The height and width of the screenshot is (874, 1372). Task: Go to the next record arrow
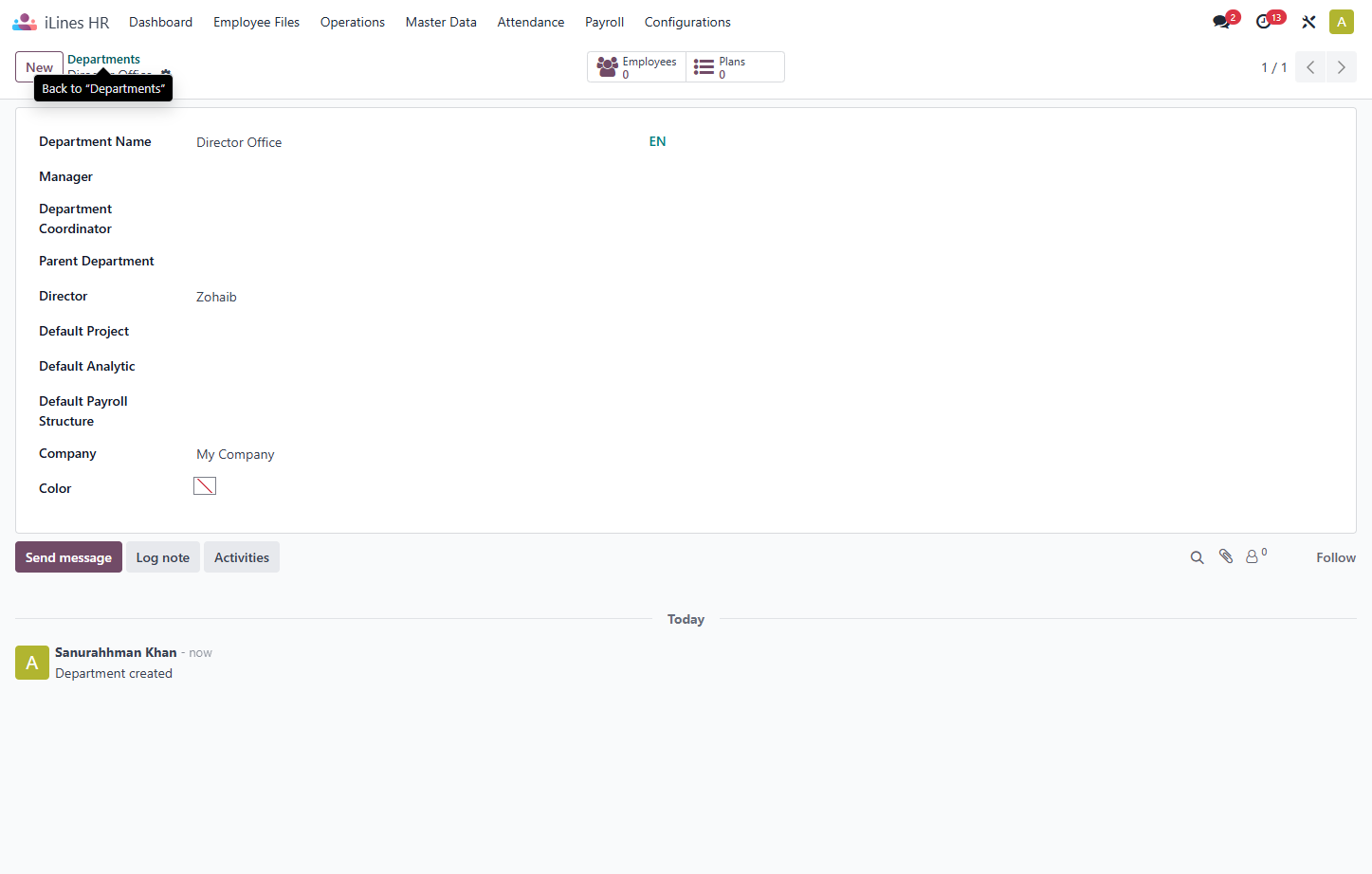(x=1341, y=67)
